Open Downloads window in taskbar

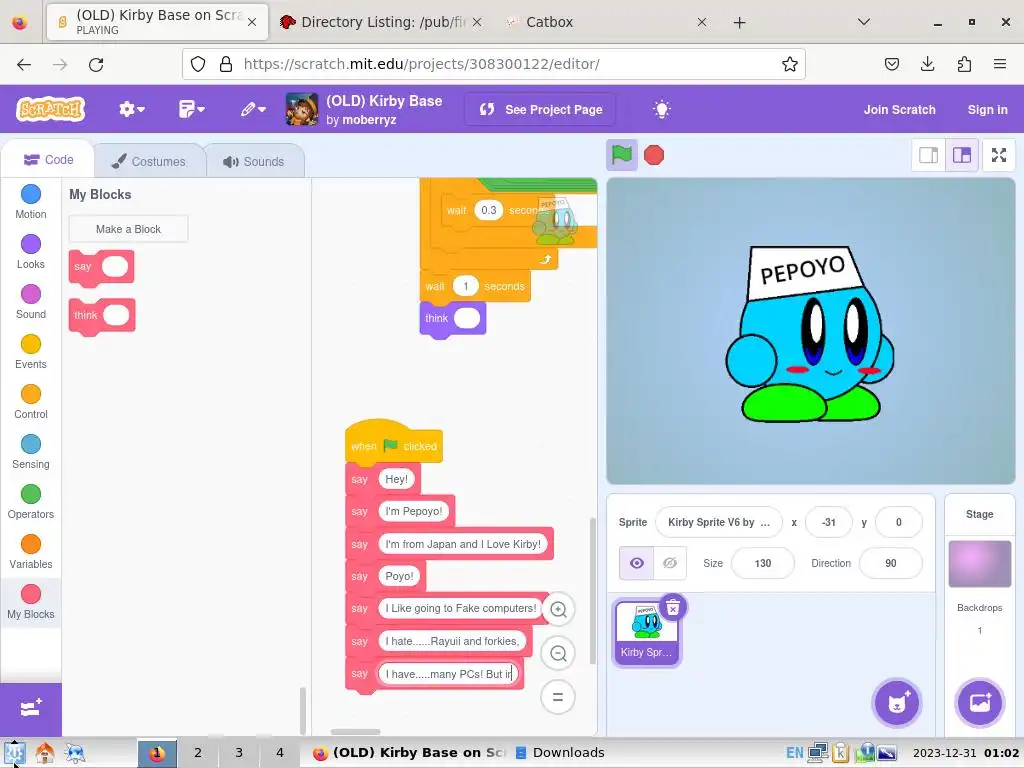[560, 753]
